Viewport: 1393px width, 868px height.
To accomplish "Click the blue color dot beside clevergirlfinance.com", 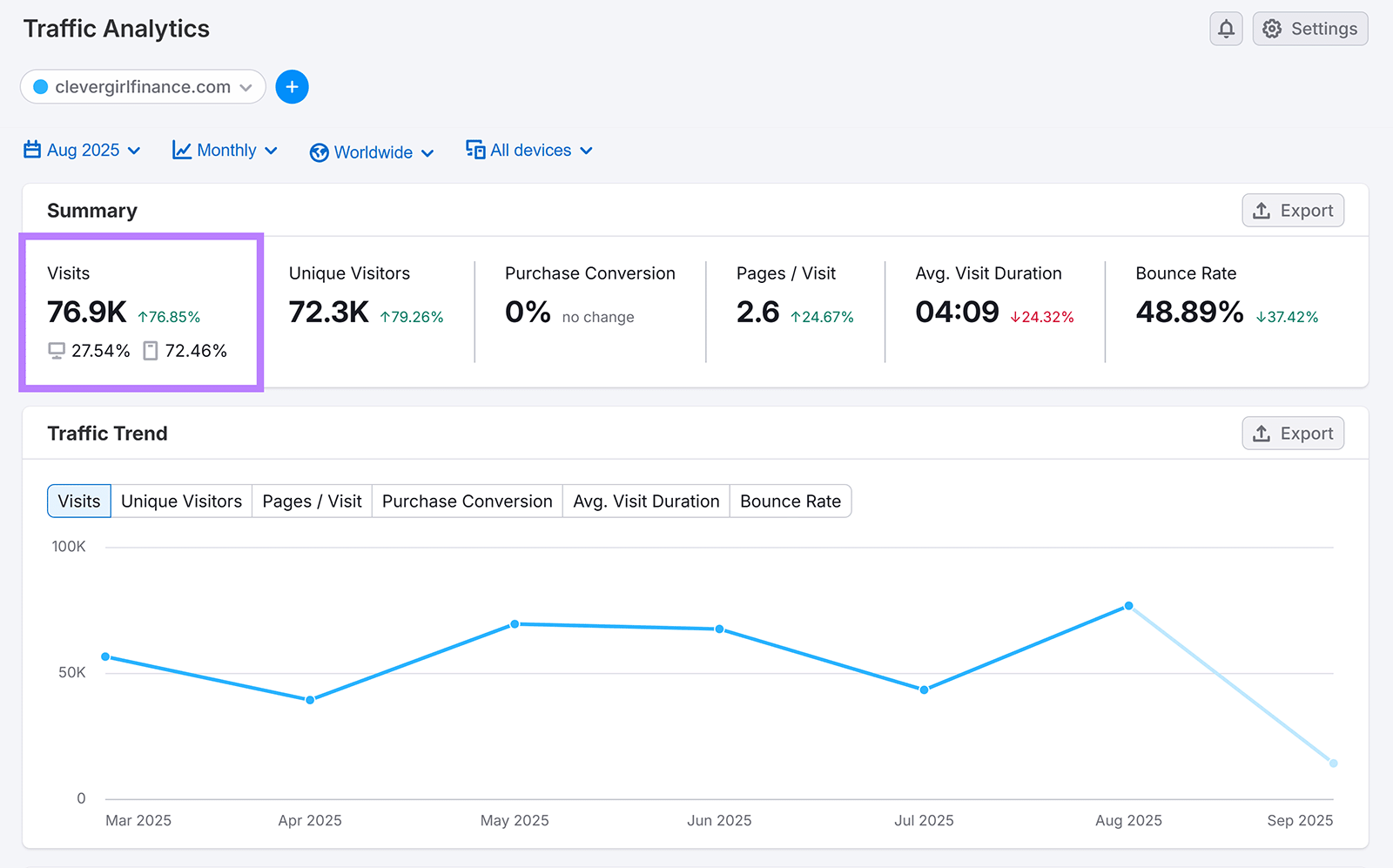I will (x=39, y=86).
